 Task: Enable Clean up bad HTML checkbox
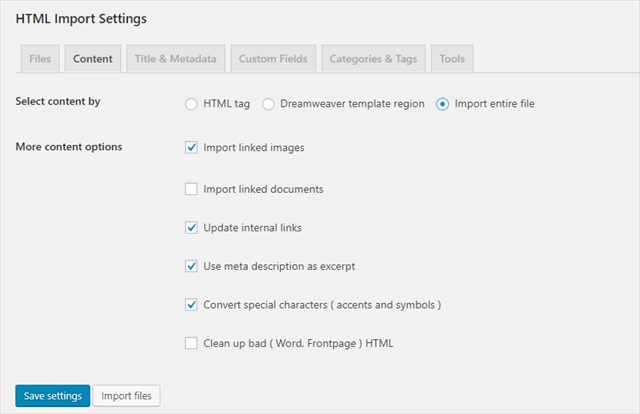point(192,343)
